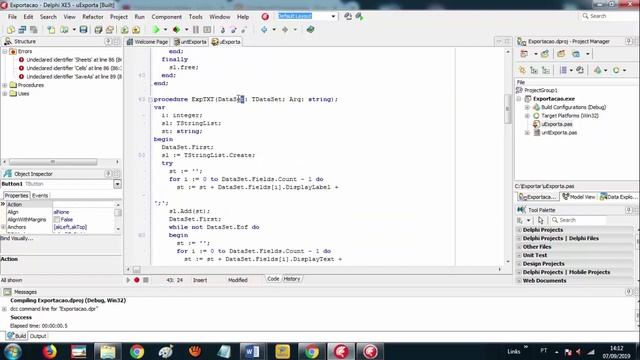The width and height of the screenshot is (640, 360).
Task: Click the green book help icon
Action: point(311,29)
